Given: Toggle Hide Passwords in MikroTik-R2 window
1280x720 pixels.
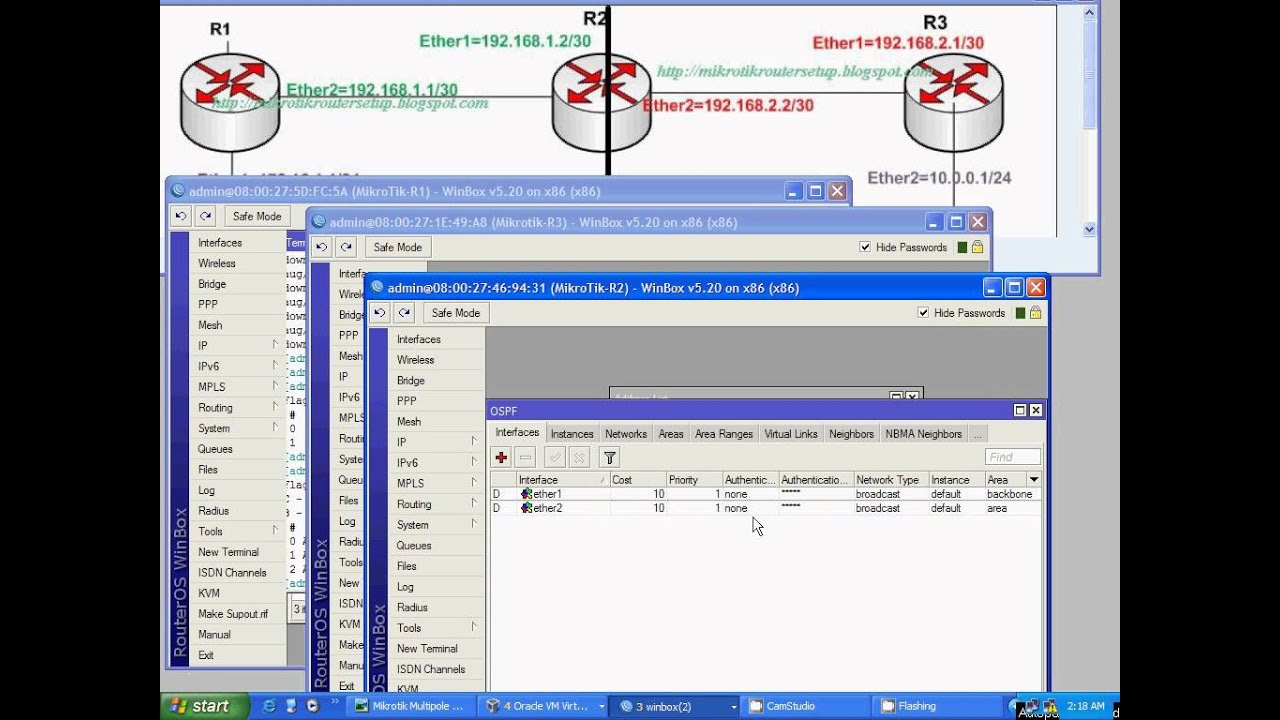Looking at the screenshot, I should point(923,313).
